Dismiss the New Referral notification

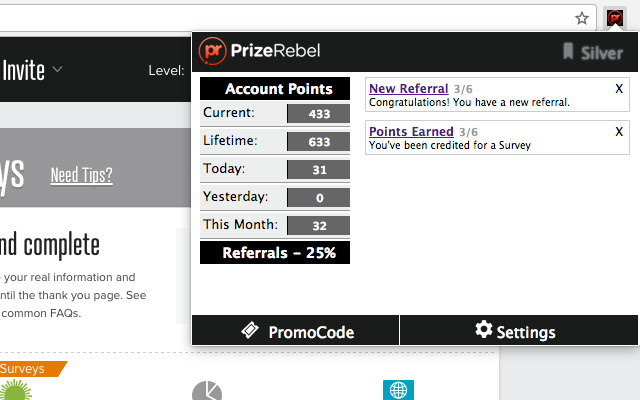click(x=619, y=89)
